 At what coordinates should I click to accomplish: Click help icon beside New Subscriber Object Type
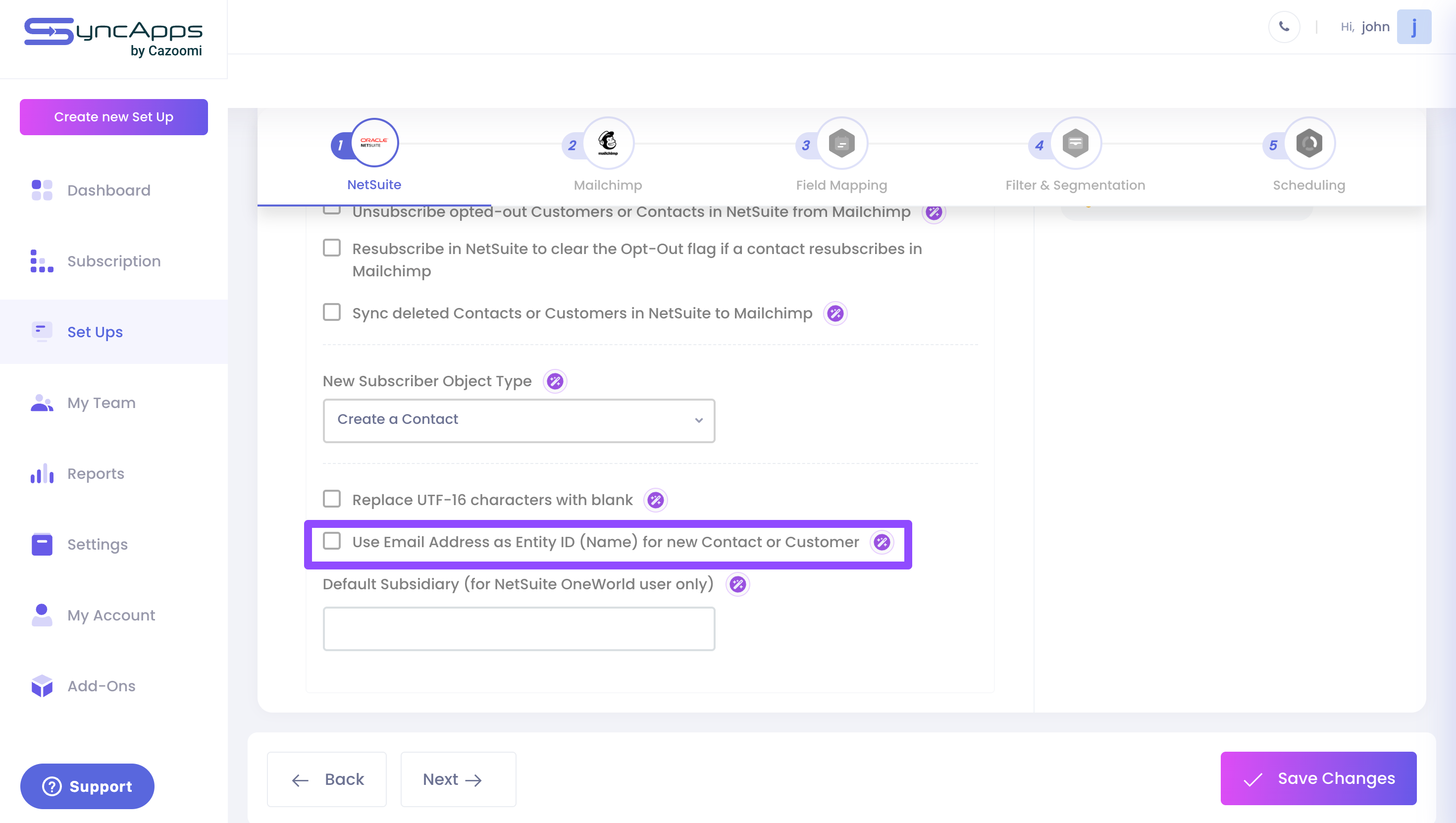pyautogui.click(x=555, y=382)
